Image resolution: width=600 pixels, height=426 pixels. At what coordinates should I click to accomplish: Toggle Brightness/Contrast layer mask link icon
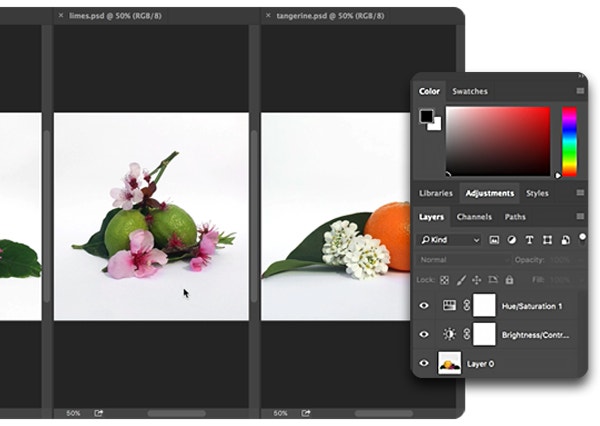click(x=466, y=334)
